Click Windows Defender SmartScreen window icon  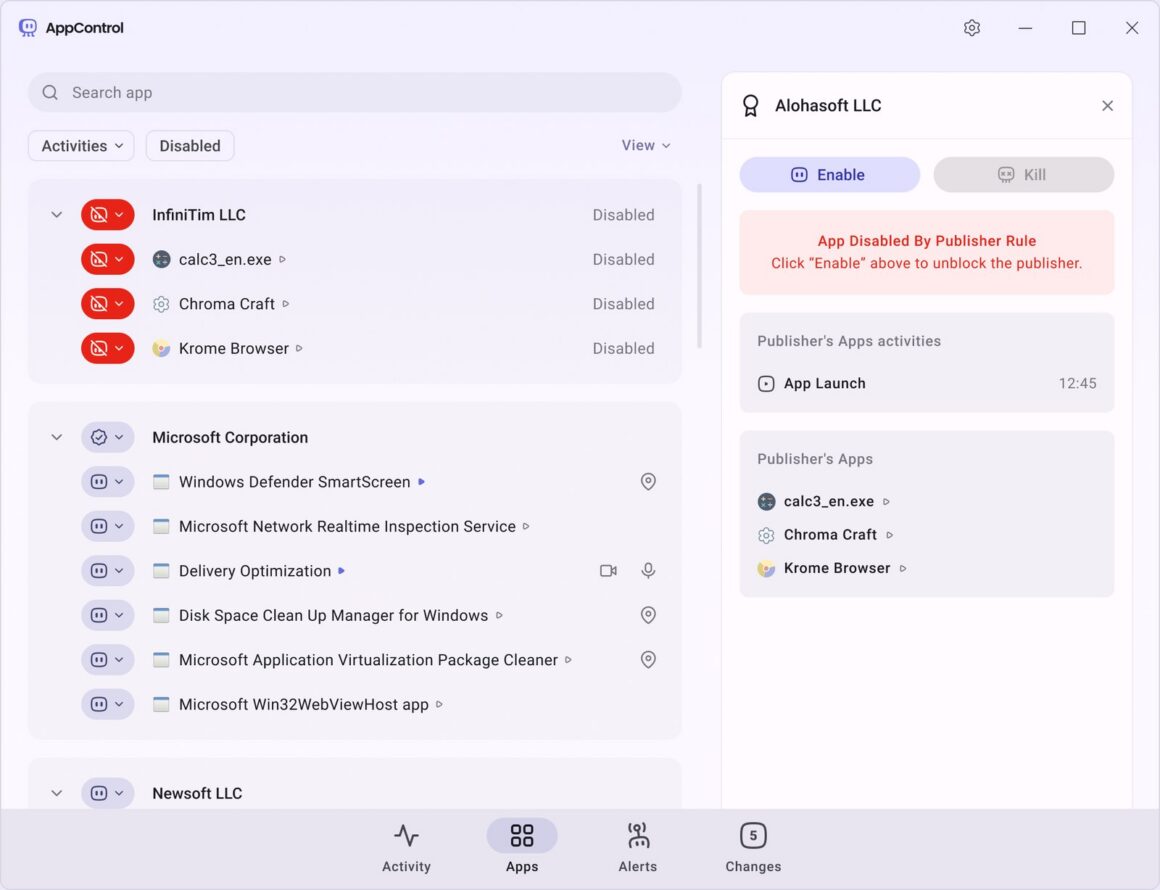click(161, 482)
